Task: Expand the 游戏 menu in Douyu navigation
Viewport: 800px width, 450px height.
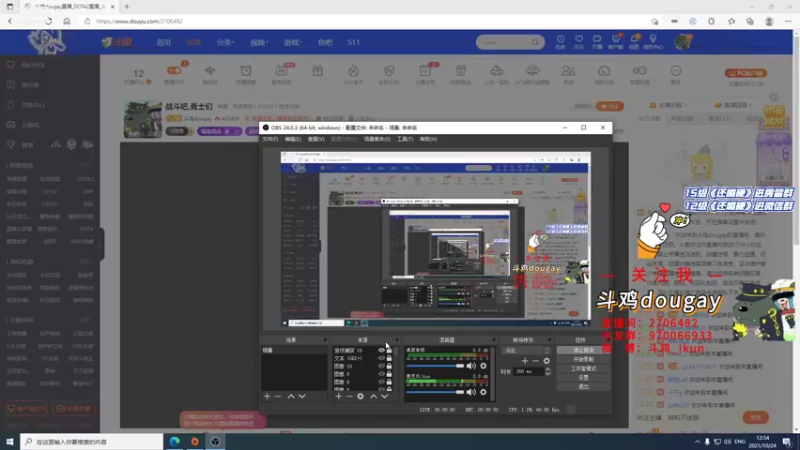Action: [293, 42]
